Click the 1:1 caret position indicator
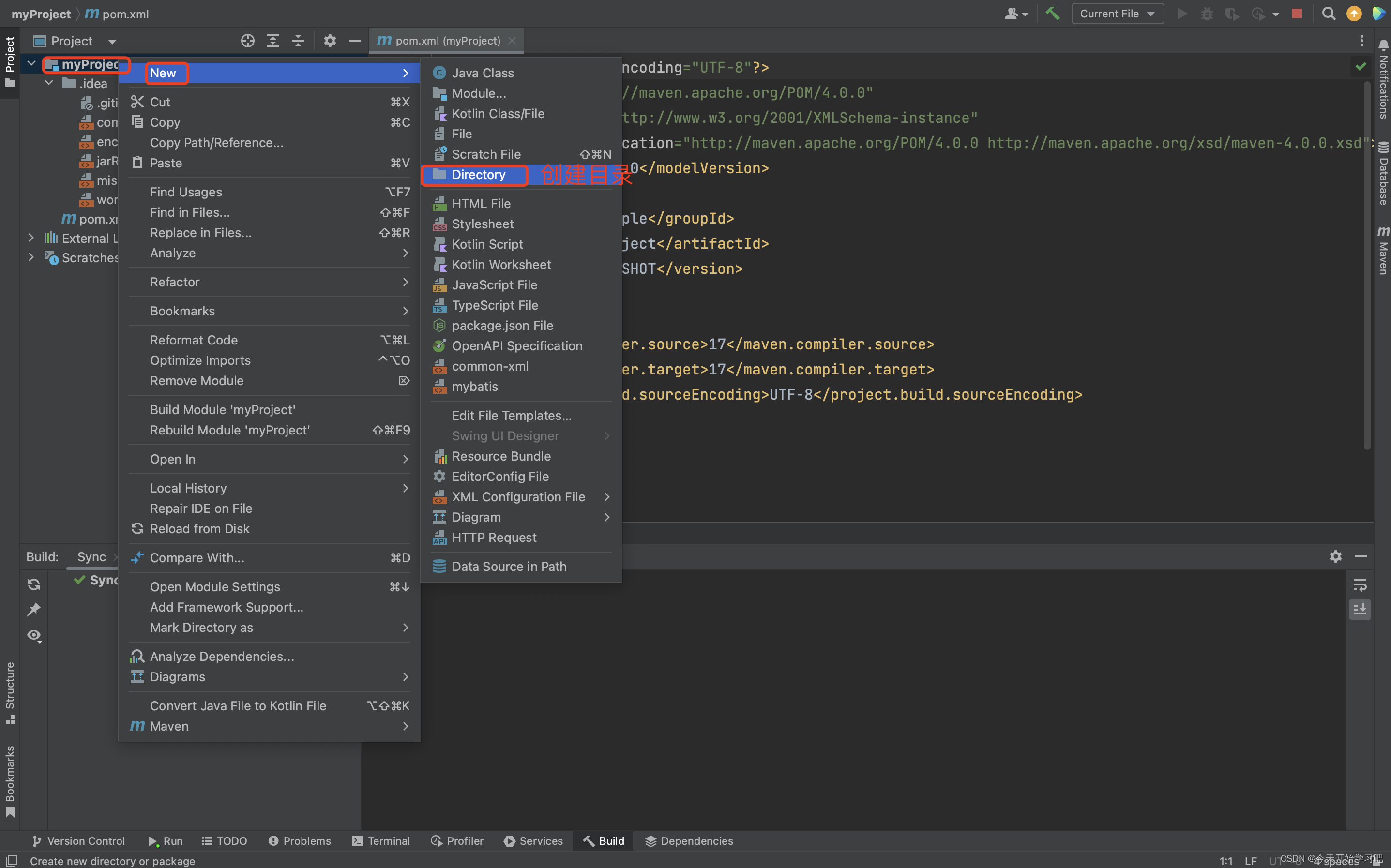Screen dimensions: 1391x868 (x=1225, y=861)
